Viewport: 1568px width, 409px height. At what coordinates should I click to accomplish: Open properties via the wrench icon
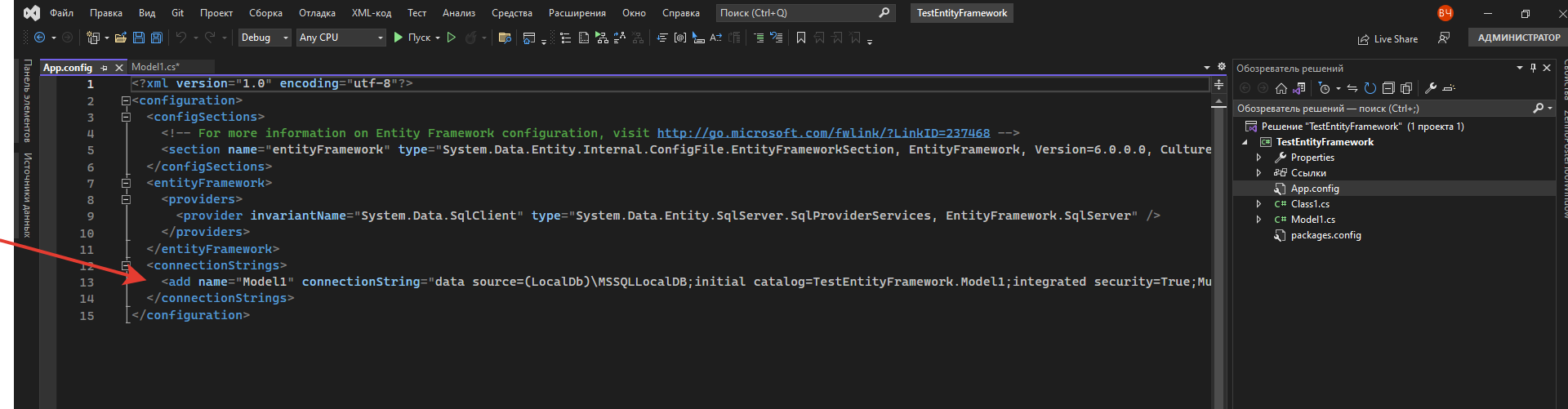[1431, 88]
